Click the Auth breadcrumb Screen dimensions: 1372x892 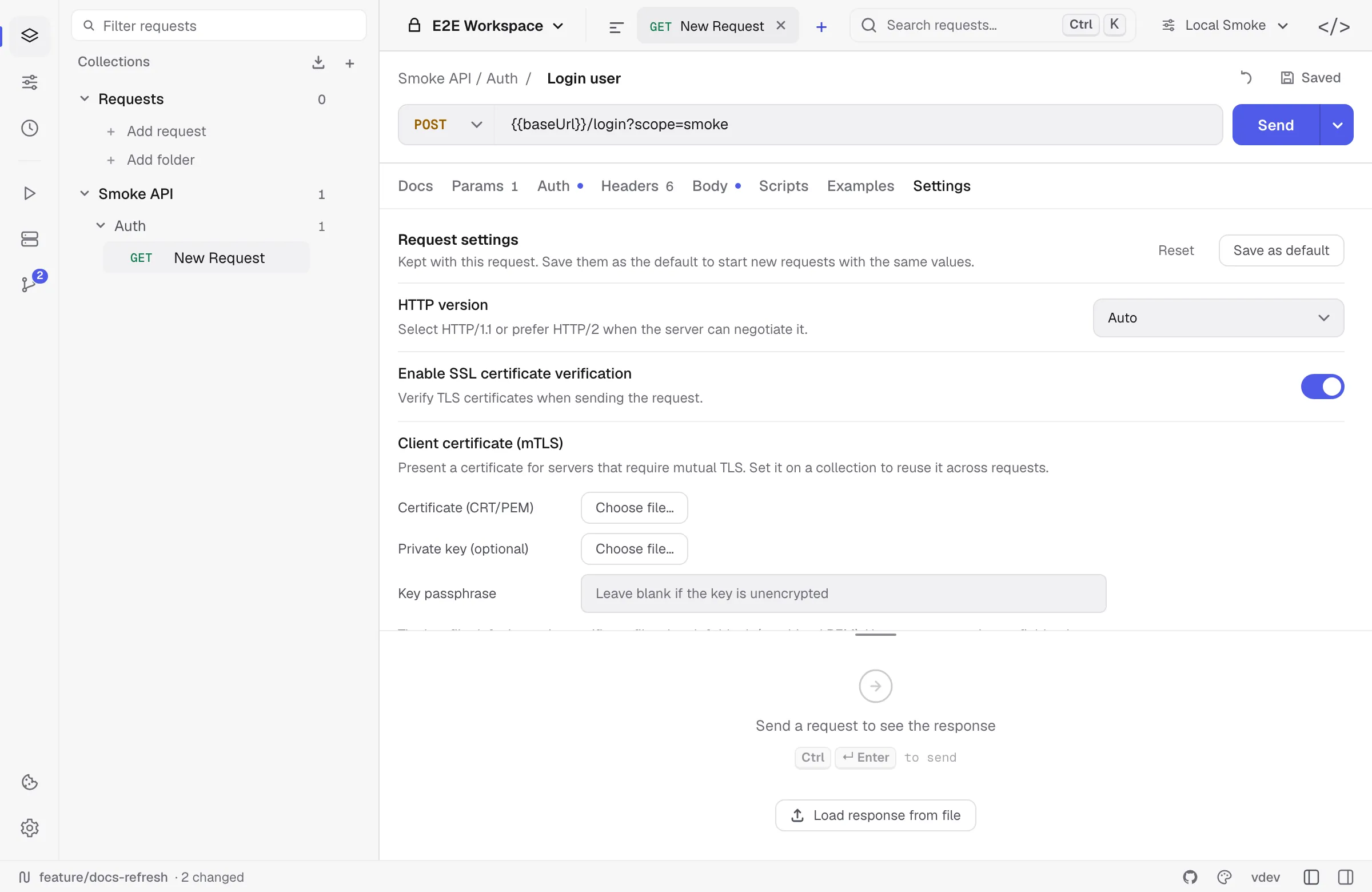[501, 78]
